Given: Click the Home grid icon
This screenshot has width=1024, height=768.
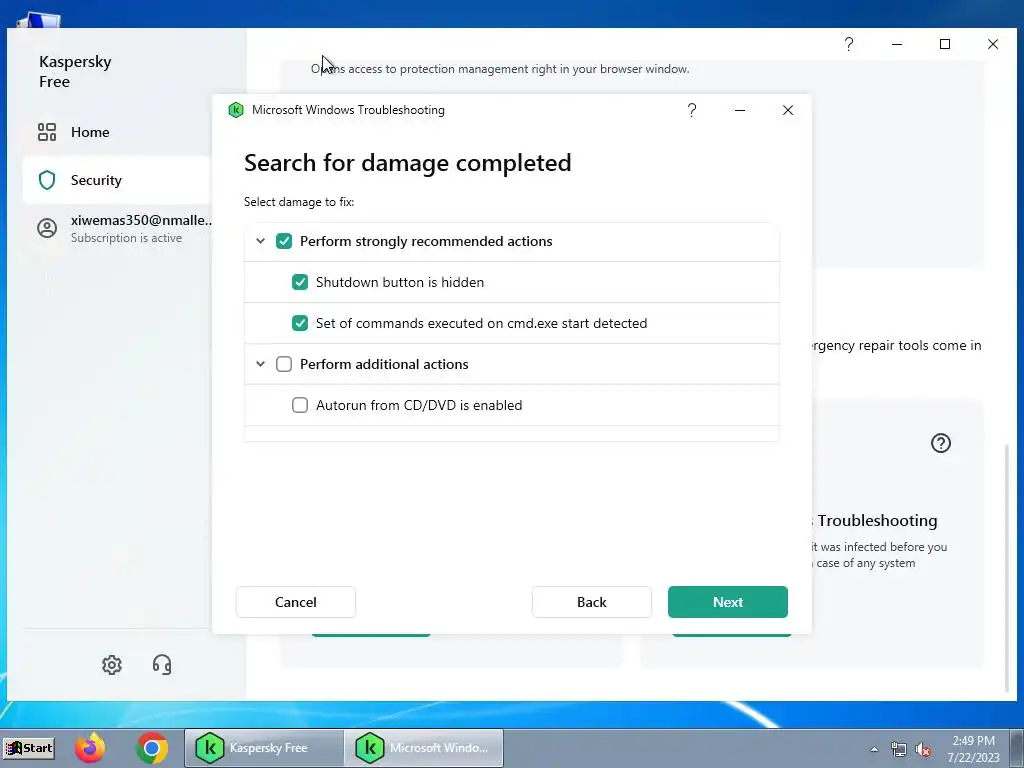Looking at the screenshot, I should tap(47, 132).
